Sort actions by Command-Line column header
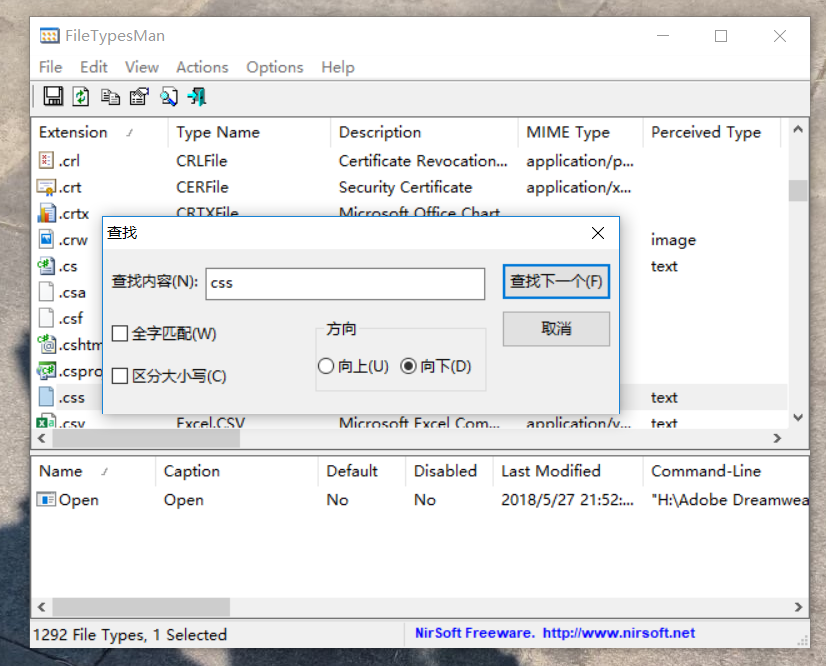This screenshot has width=826, height=666. [726, 471]
